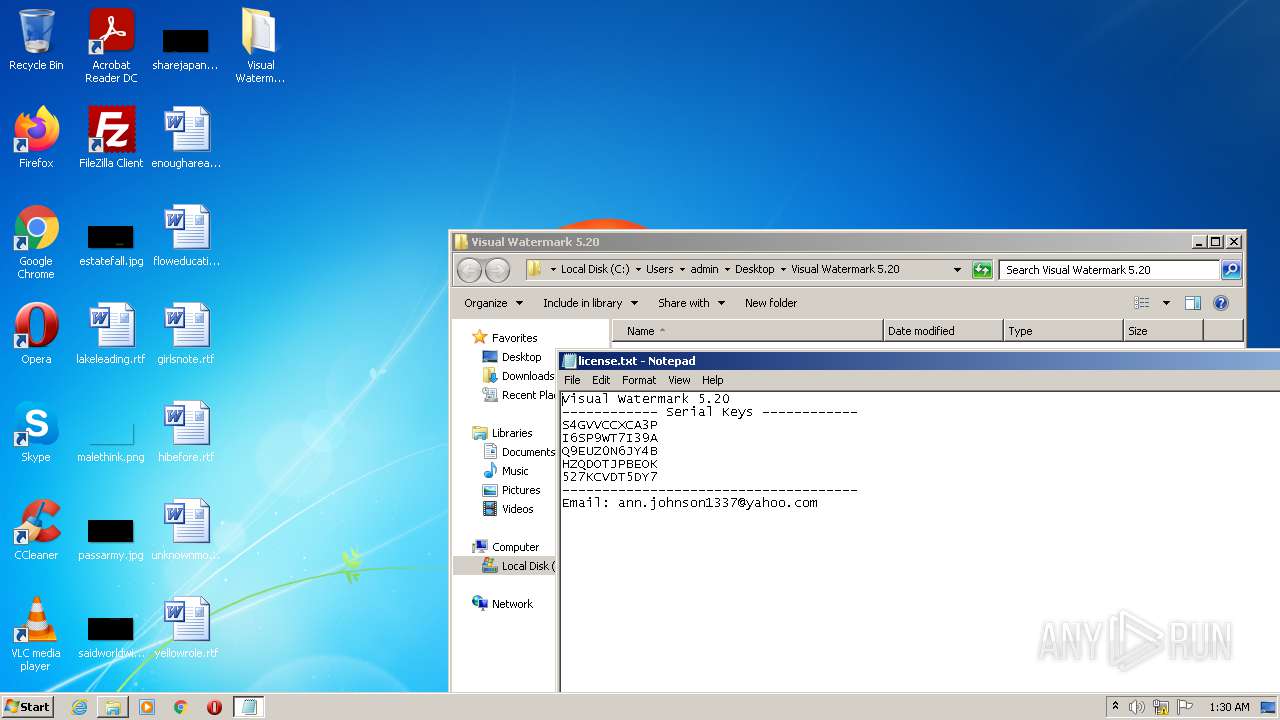The height and width of the screenshot is (720, 1280).
Task: Click the Explorer Forward navigation button
Action: coord(497,270)
